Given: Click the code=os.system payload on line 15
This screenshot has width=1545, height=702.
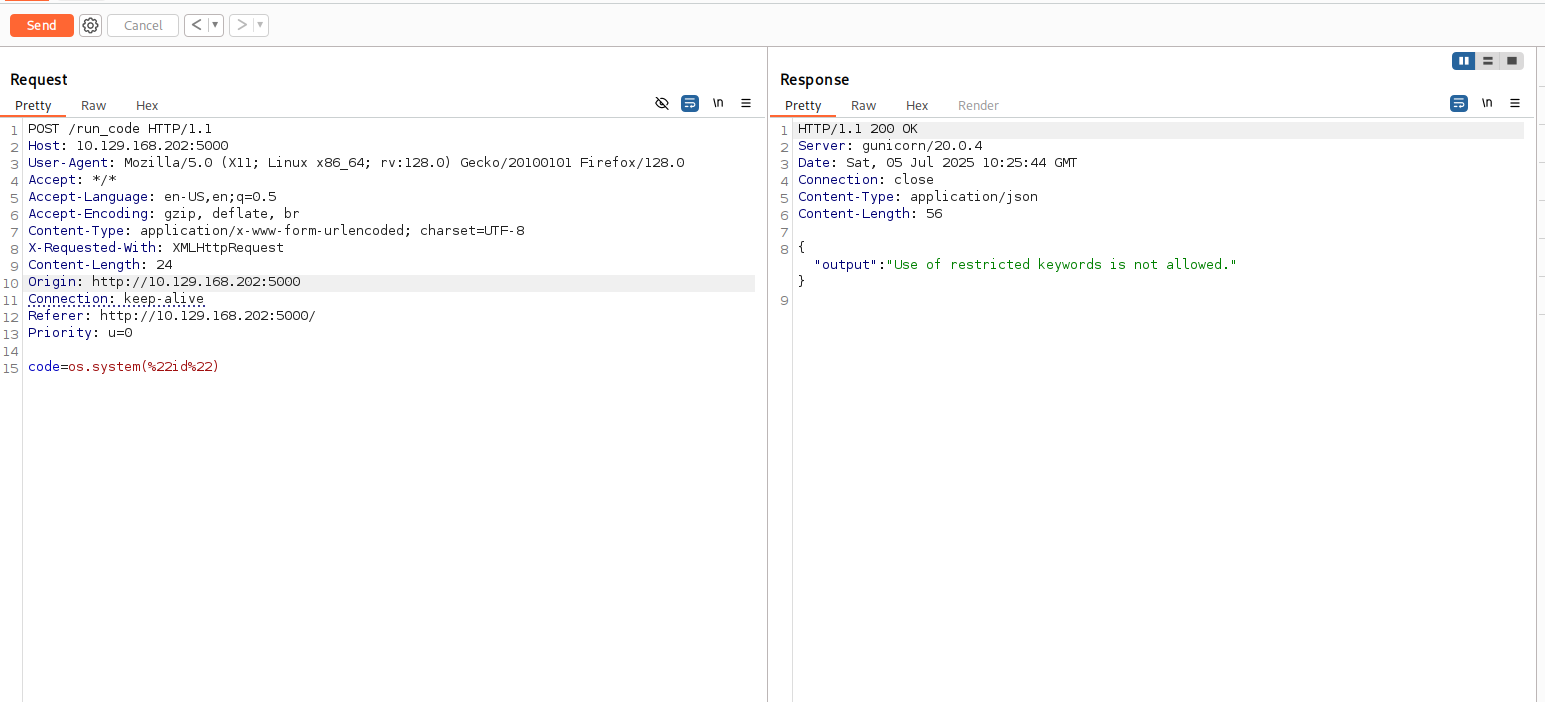Looking at the screenshot, I should (123, 366).
